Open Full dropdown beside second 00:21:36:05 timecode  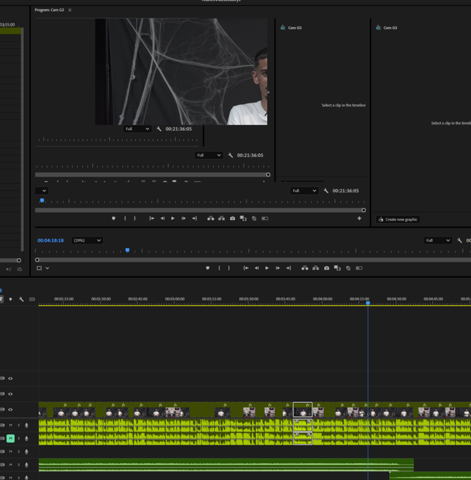click(208, 155)
